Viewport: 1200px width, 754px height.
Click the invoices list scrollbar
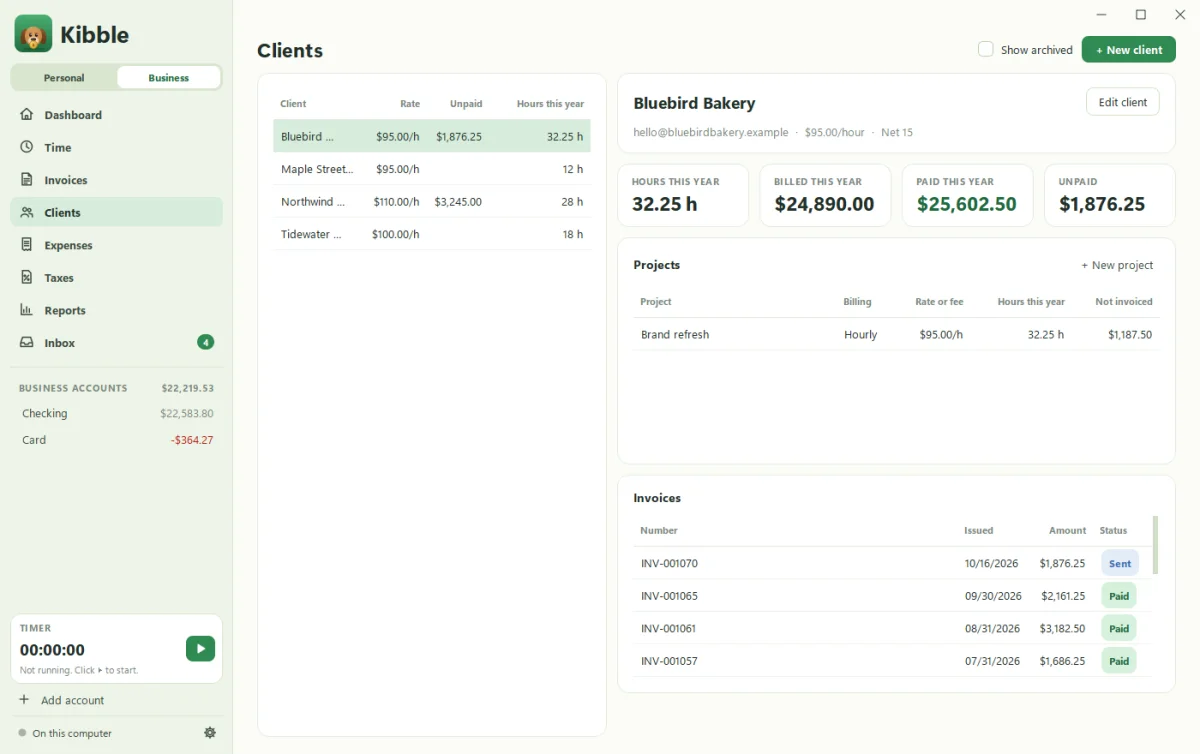point(1155,545)
